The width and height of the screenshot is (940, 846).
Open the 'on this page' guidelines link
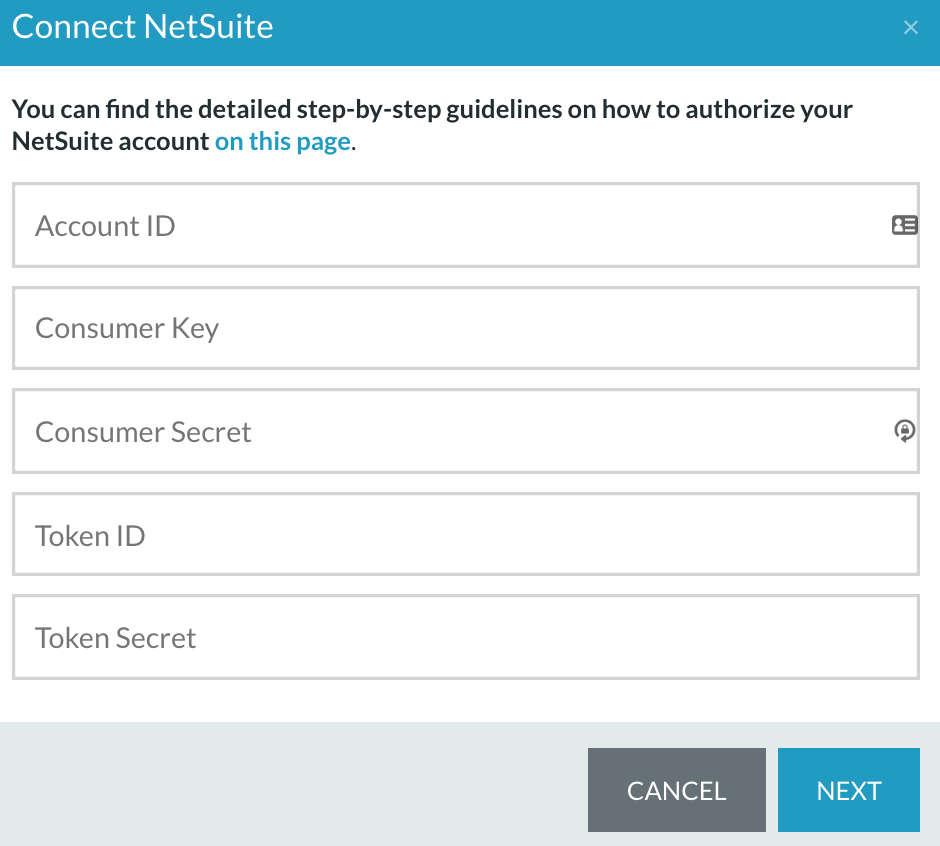(x=283, y=141)
